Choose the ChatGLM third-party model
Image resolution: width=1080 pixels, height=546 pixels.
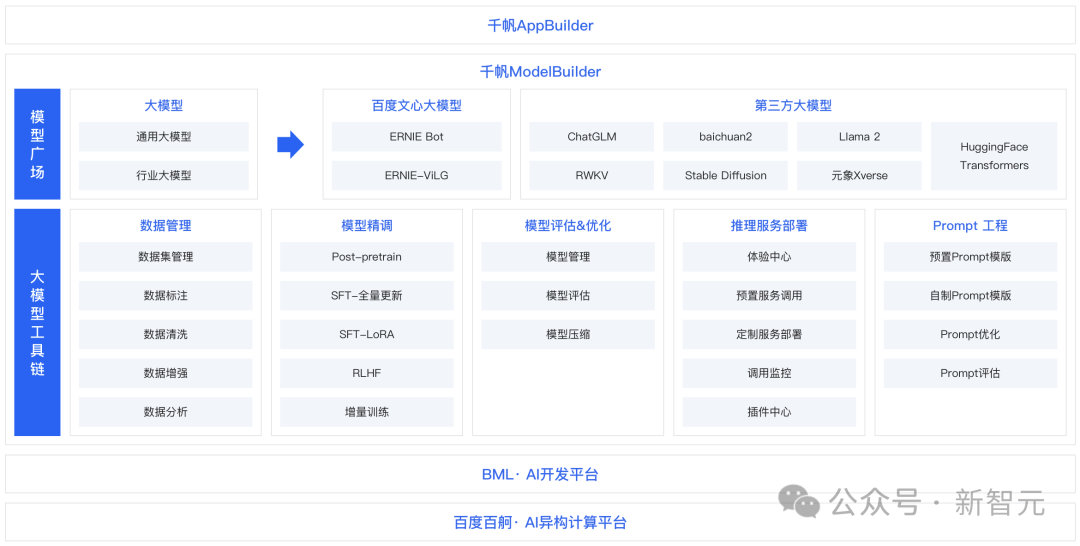pyautogui.click(x=591, y=137)
